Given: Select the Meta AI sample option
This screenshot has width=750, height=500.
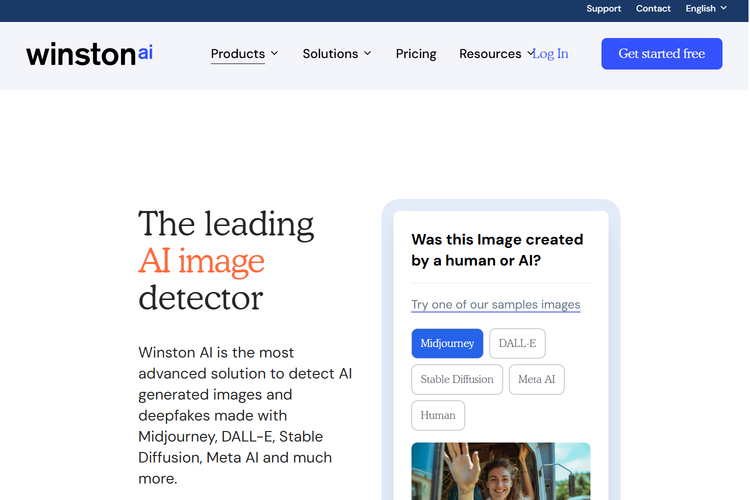Looking at the screenshot, I should 536,379.
